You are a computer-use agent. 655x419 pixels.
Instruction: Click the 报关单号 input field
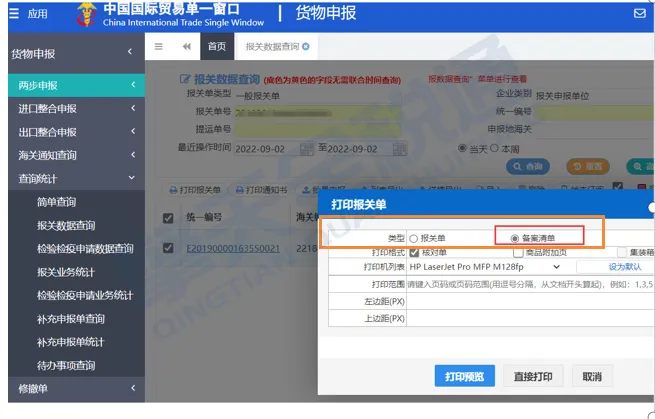pyautogui.click(x=317, y=112)
